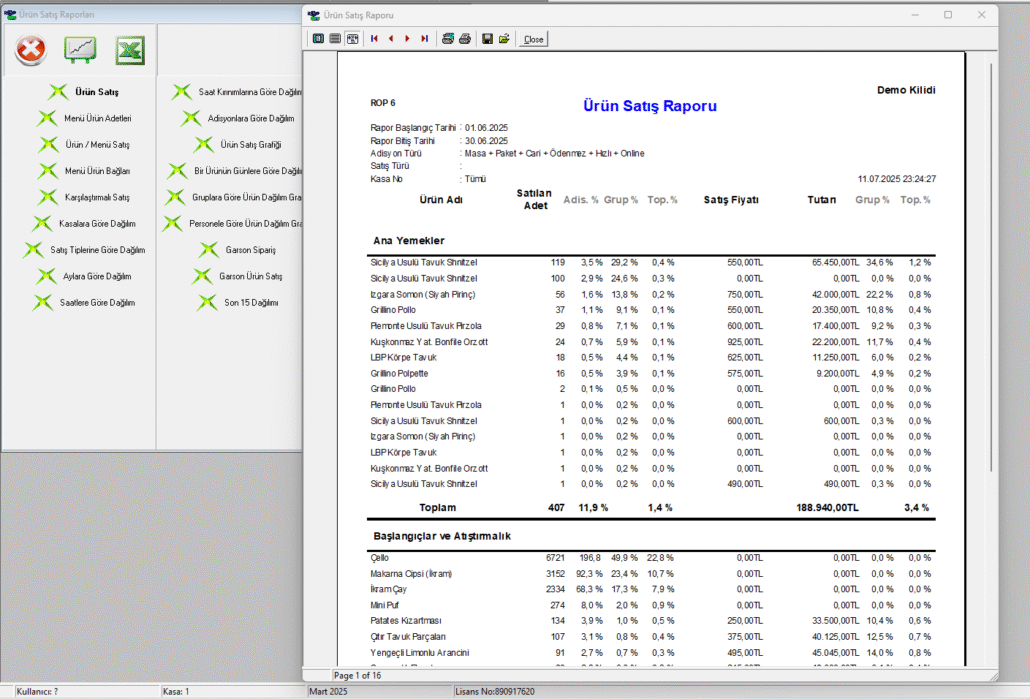1030x699 pixels.
Task: Close the report preview with Close button
Action: coord(533,39)
